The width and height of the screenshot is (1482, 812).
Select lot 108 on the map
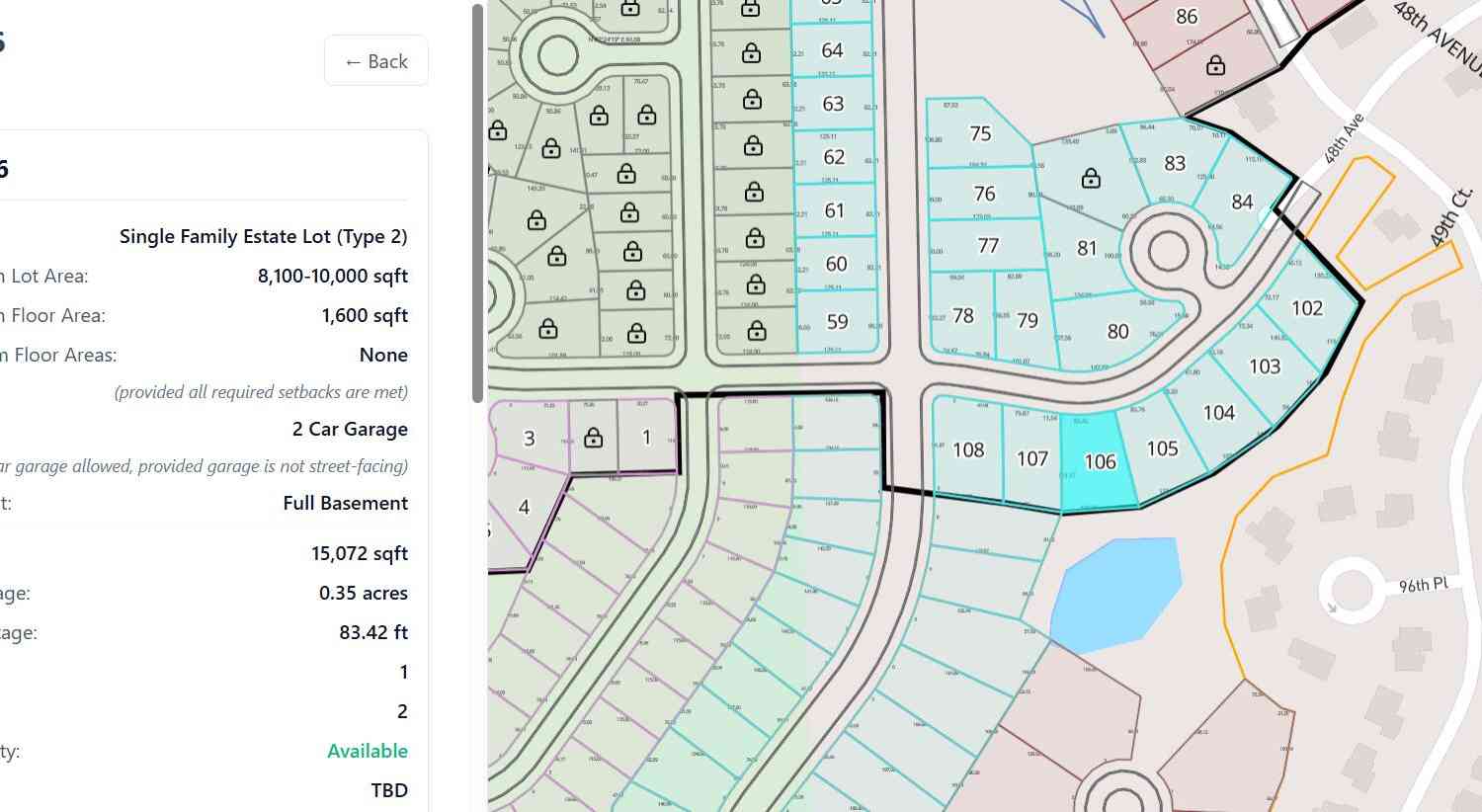point(968,449)
